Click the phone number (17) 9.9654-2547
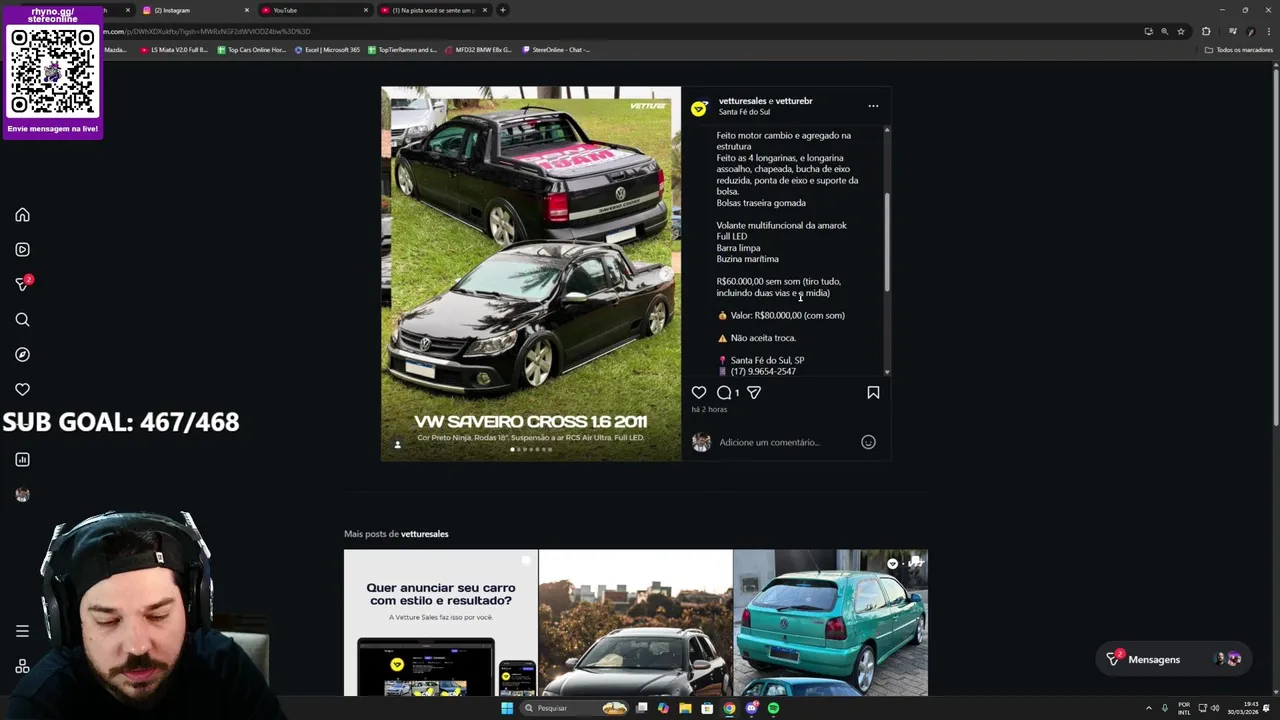 (763, 372)
